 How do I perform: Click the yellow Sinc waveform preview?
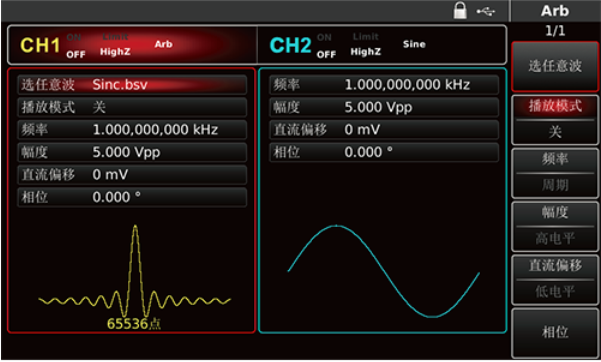135,270
